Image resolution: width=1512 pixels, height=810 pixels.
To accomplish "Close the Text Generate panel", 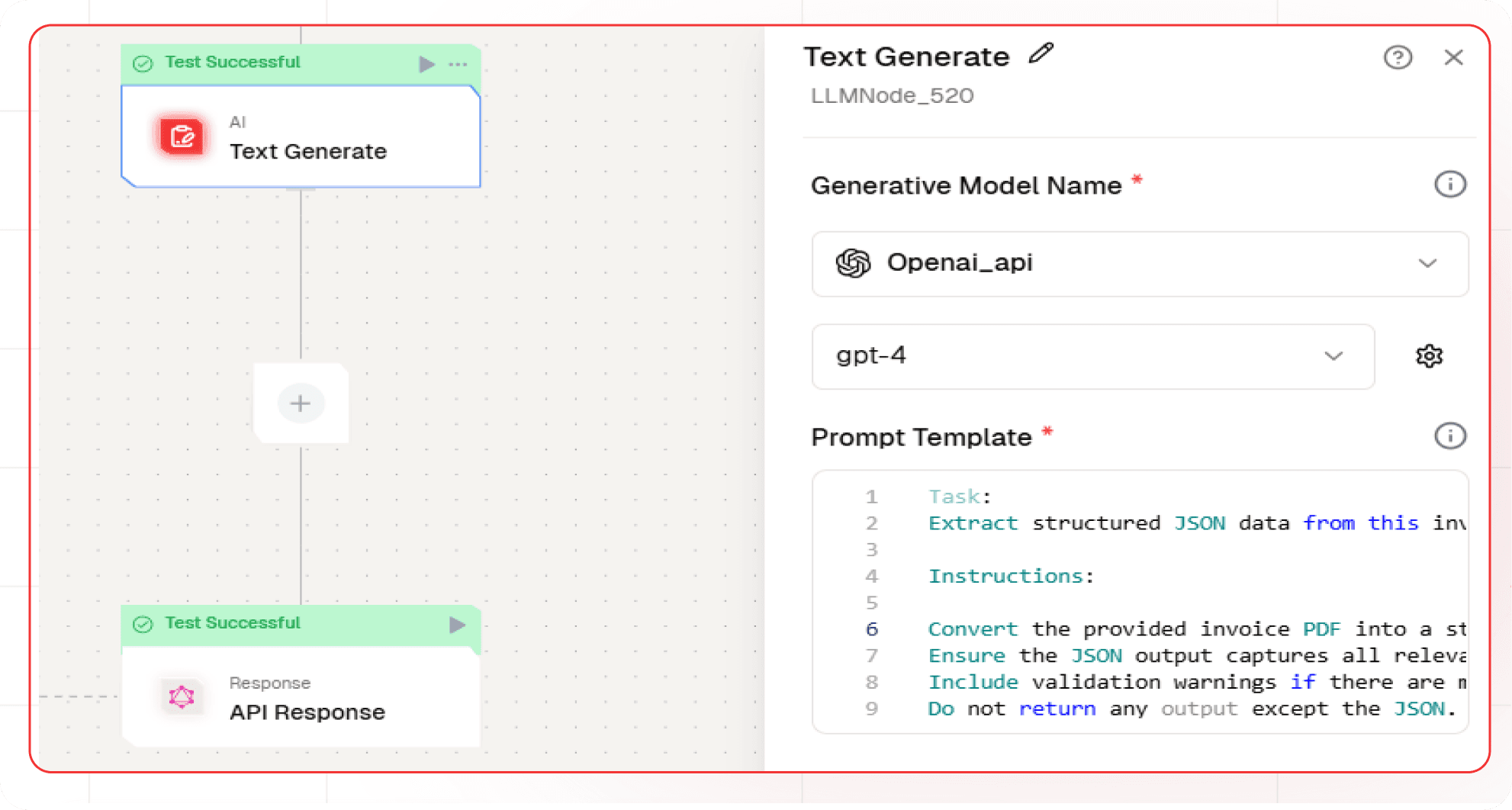I will pos(1453,57).
